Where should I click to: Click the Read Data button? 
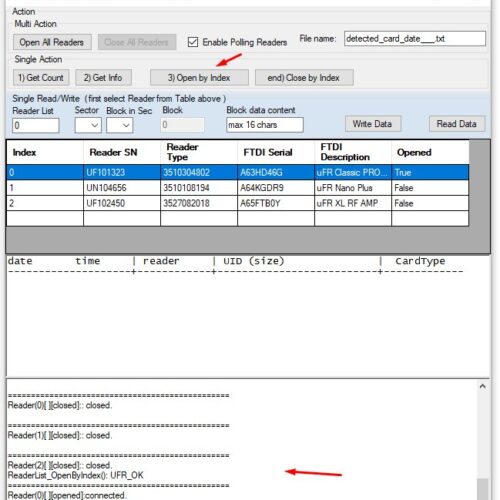tap(457, 124)
